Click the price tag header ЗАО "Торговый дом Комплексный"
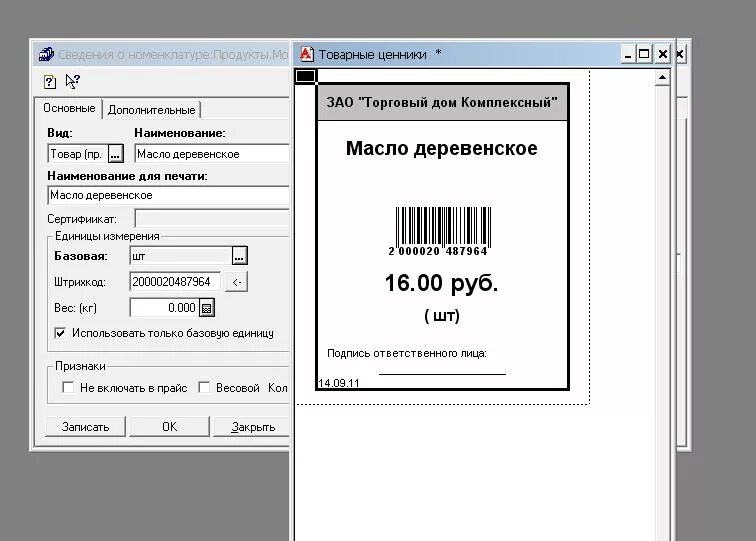 coord(442,102)
